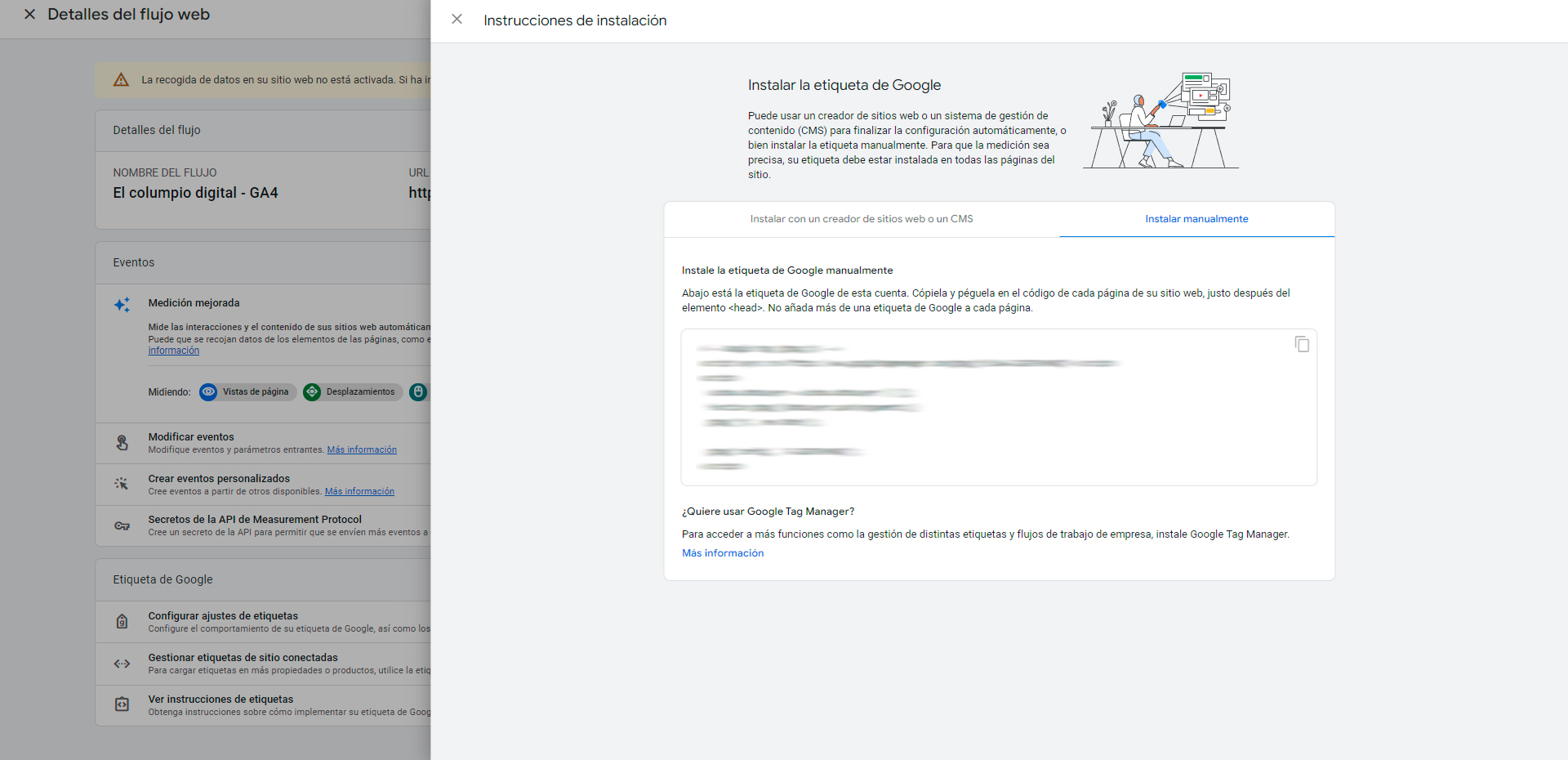Select the Desplazamientos chip
Image resolution: width=1568 pixels, height=760 pixels.
[353, 392]
